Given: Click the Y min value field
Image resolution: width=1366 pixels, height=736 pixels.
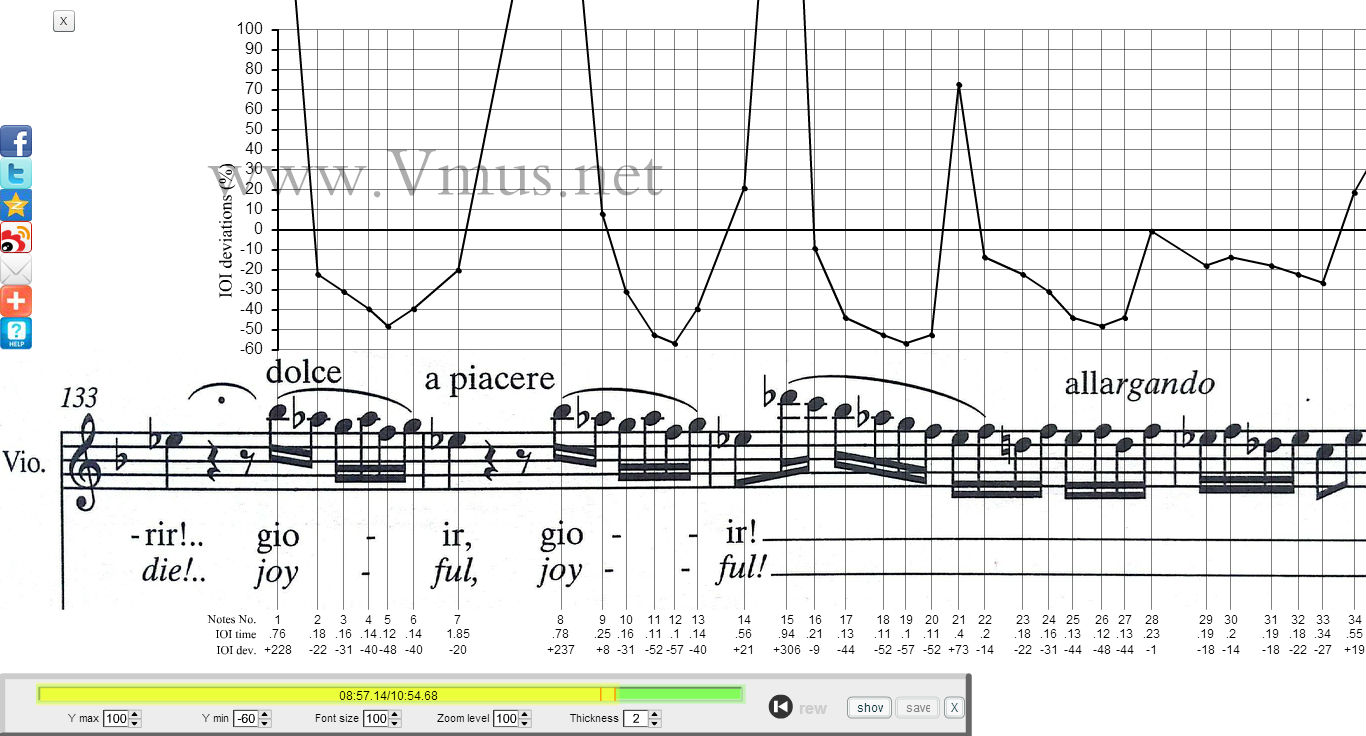Looking at the screenshot, I should (245, 719).
